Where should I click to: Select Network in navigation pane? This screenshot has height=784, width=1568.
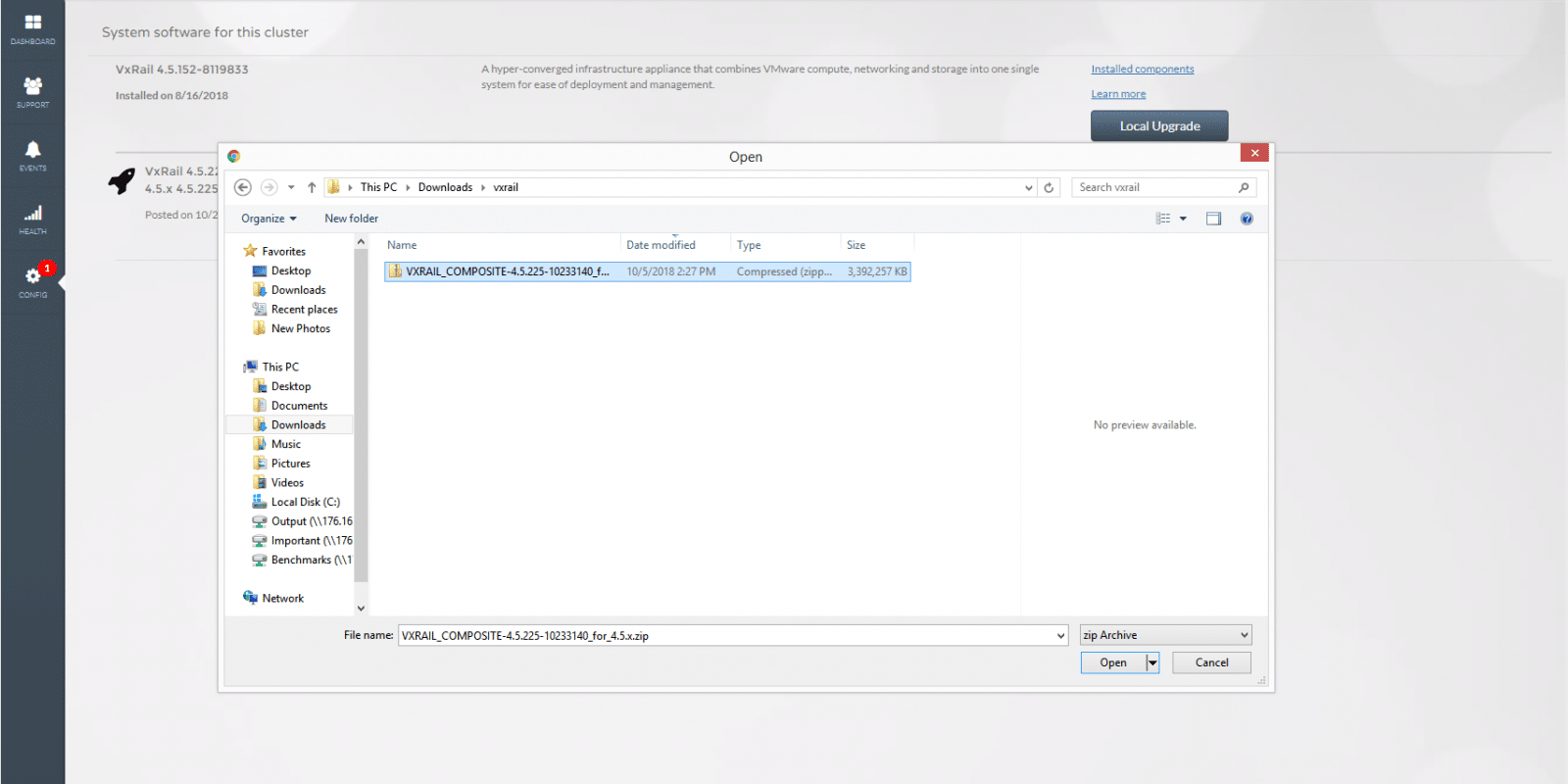click(273, 598)
